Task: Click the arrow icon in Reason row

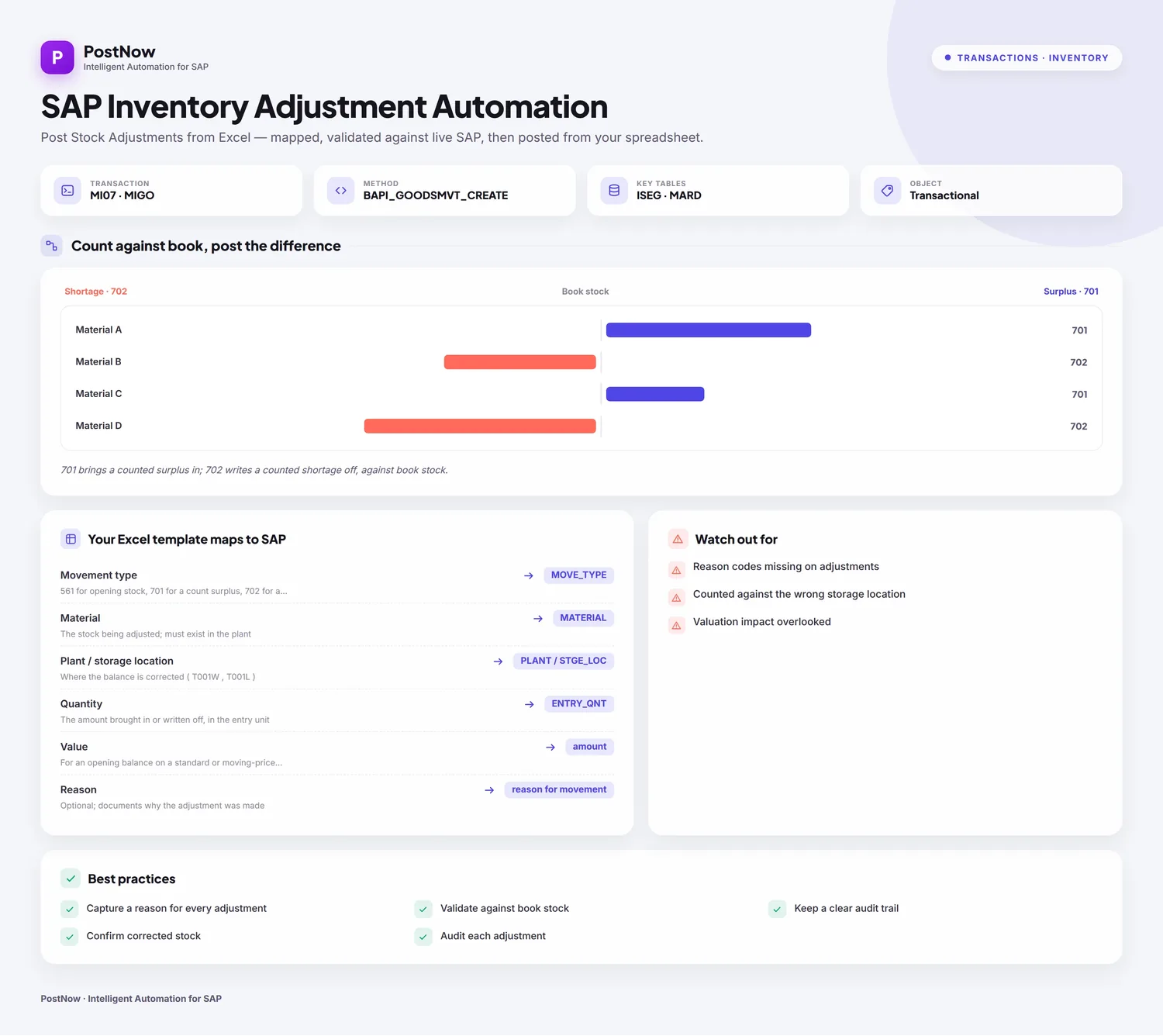Action: pos(489,790)
